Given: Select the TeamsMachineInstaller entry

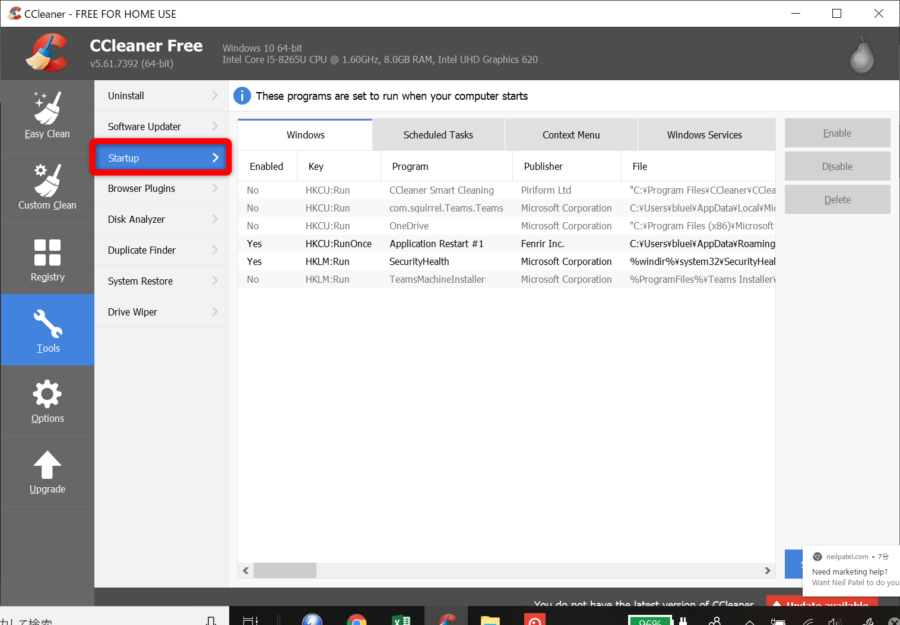Looking at the screenshot, I should [x=506, y=279].
